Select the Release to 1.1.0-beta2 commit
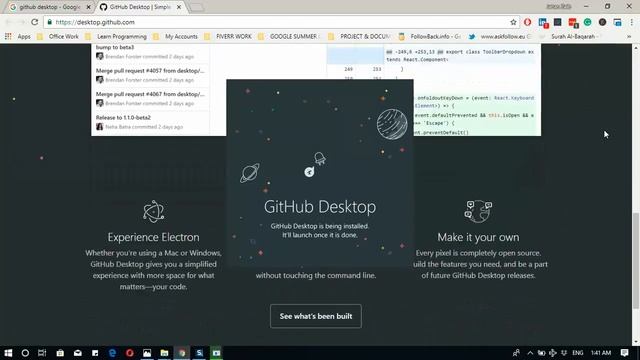The image size is (640, 360). (150, 122)
